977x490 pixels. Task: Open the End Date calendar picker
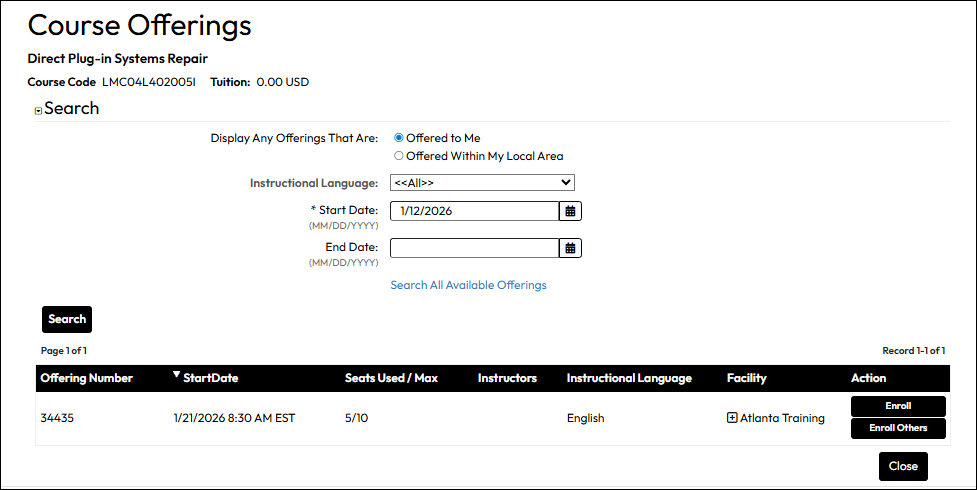pyautogui.click(x=570, y=248)
